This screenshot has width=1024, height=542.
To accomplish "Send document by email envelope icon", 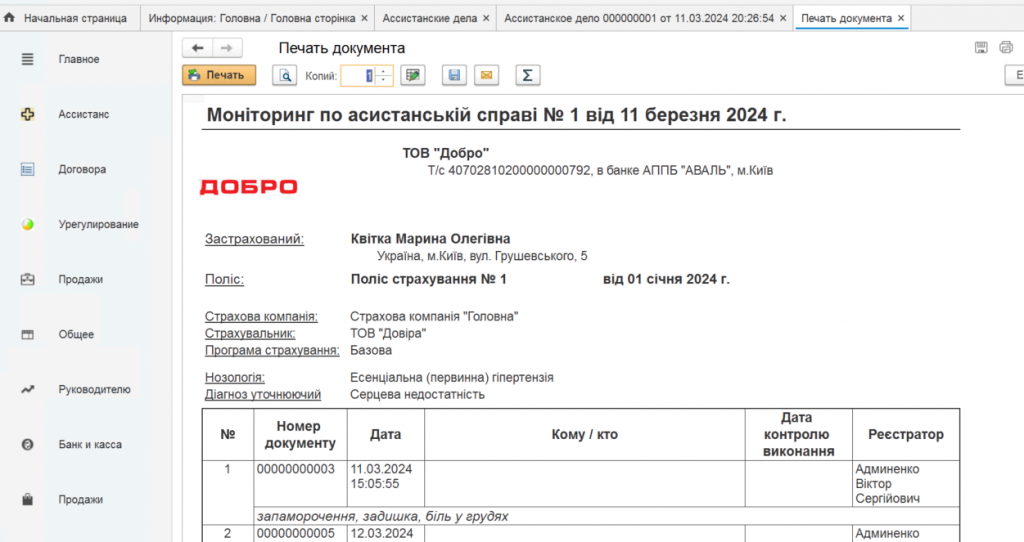I will click(x=486, y=75).
